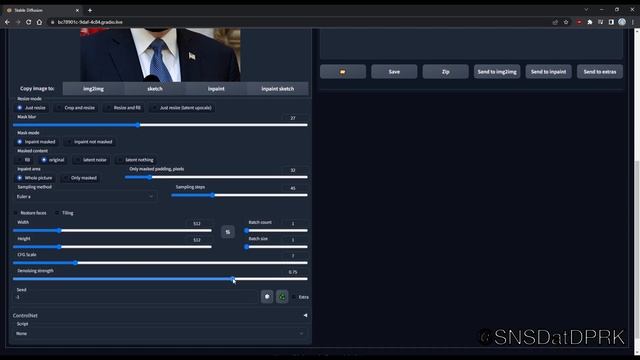Open the browser tab search chevron
This screenshot has width=640, height=360.
(x=586, y=10)
